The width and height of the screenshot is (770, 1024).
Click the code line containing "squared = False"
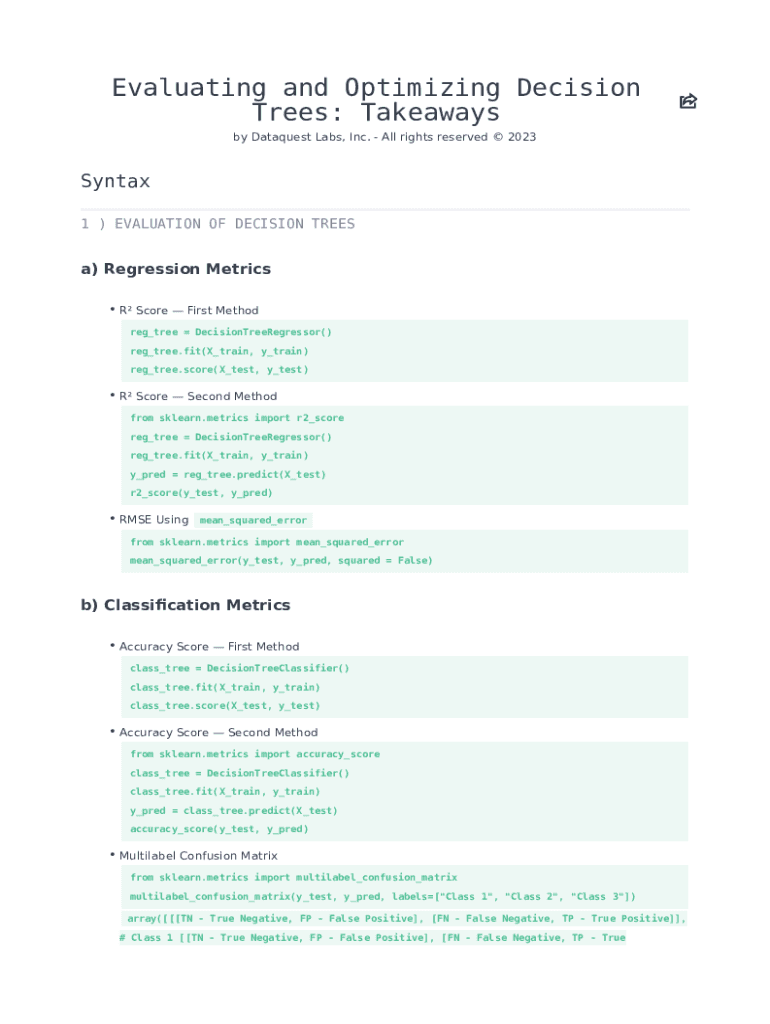281,561
